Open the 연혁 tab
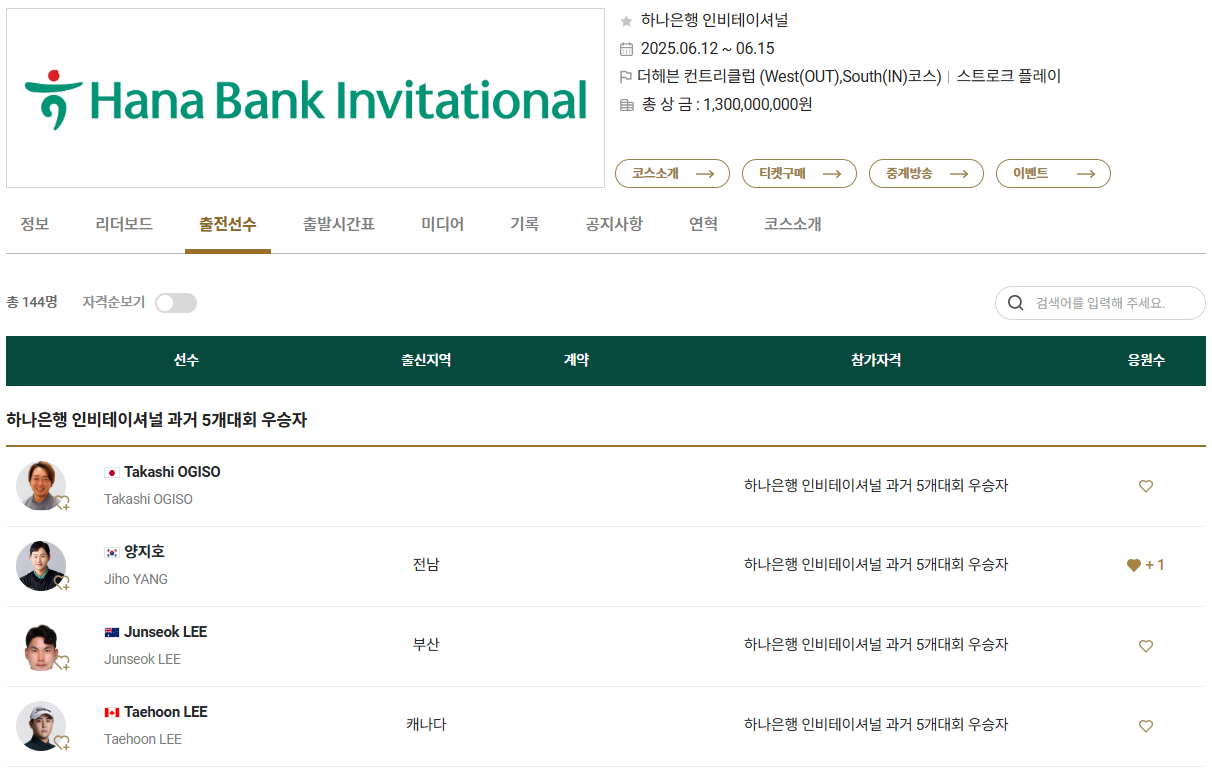Image resolution: width=1212 pixels, height=773 pixels. (703, 224)
